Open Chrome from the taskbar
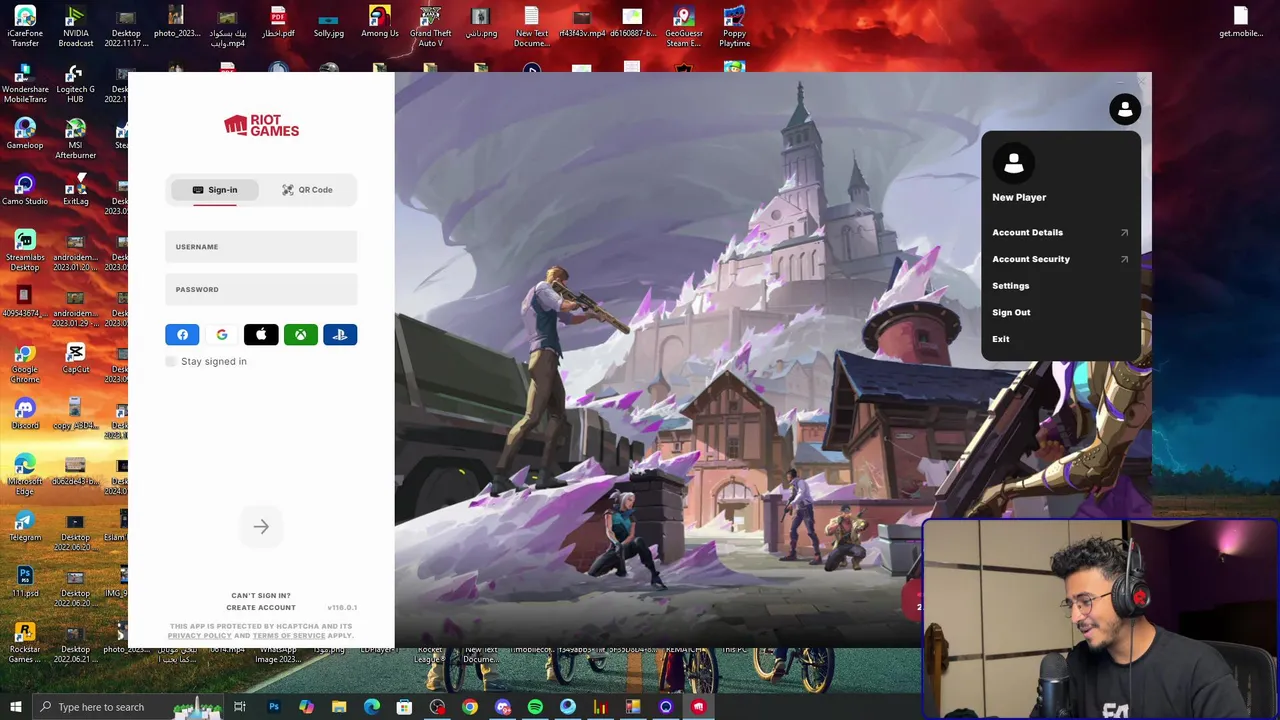Image resolution: width=1280 pixels, height=720 pixels. (x=470, y=707)
